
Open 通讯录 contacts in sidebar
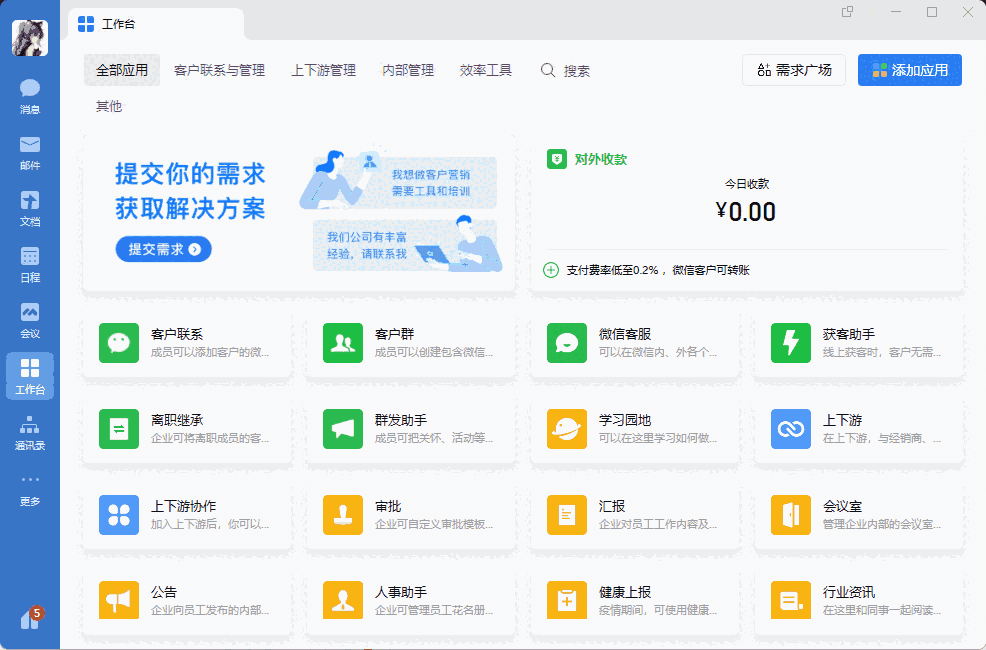30,431
